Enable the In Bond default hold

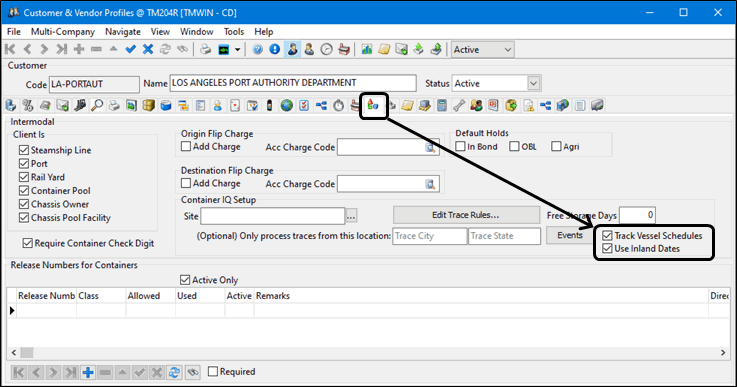460,147
